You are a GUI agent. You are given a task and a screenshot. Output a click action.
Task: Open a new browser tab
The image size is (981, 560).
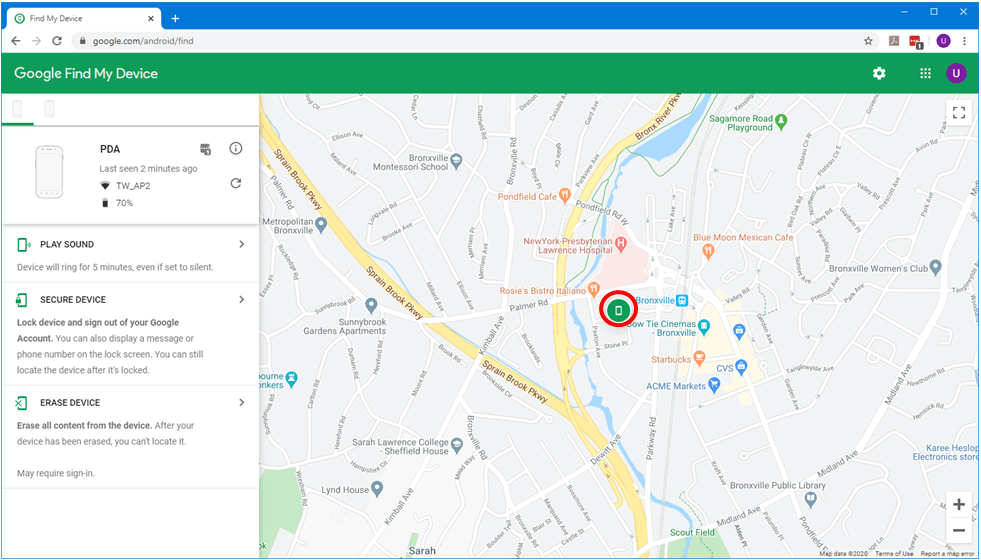click(x=175, y=18)
